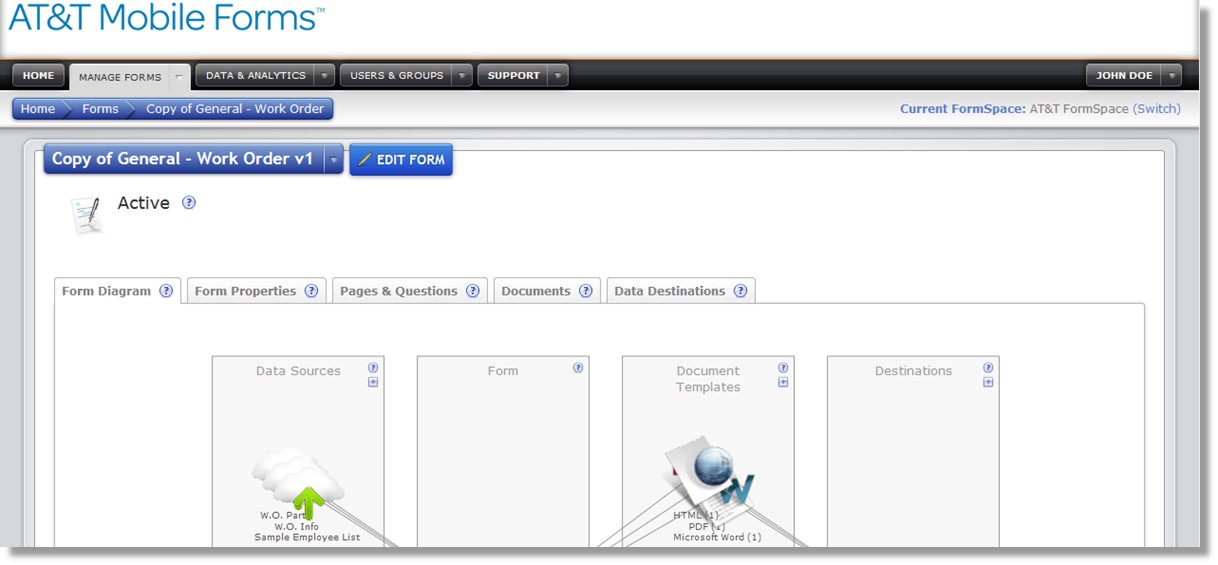
Task: Click the Data Sources heading
Action: [298, 371]
